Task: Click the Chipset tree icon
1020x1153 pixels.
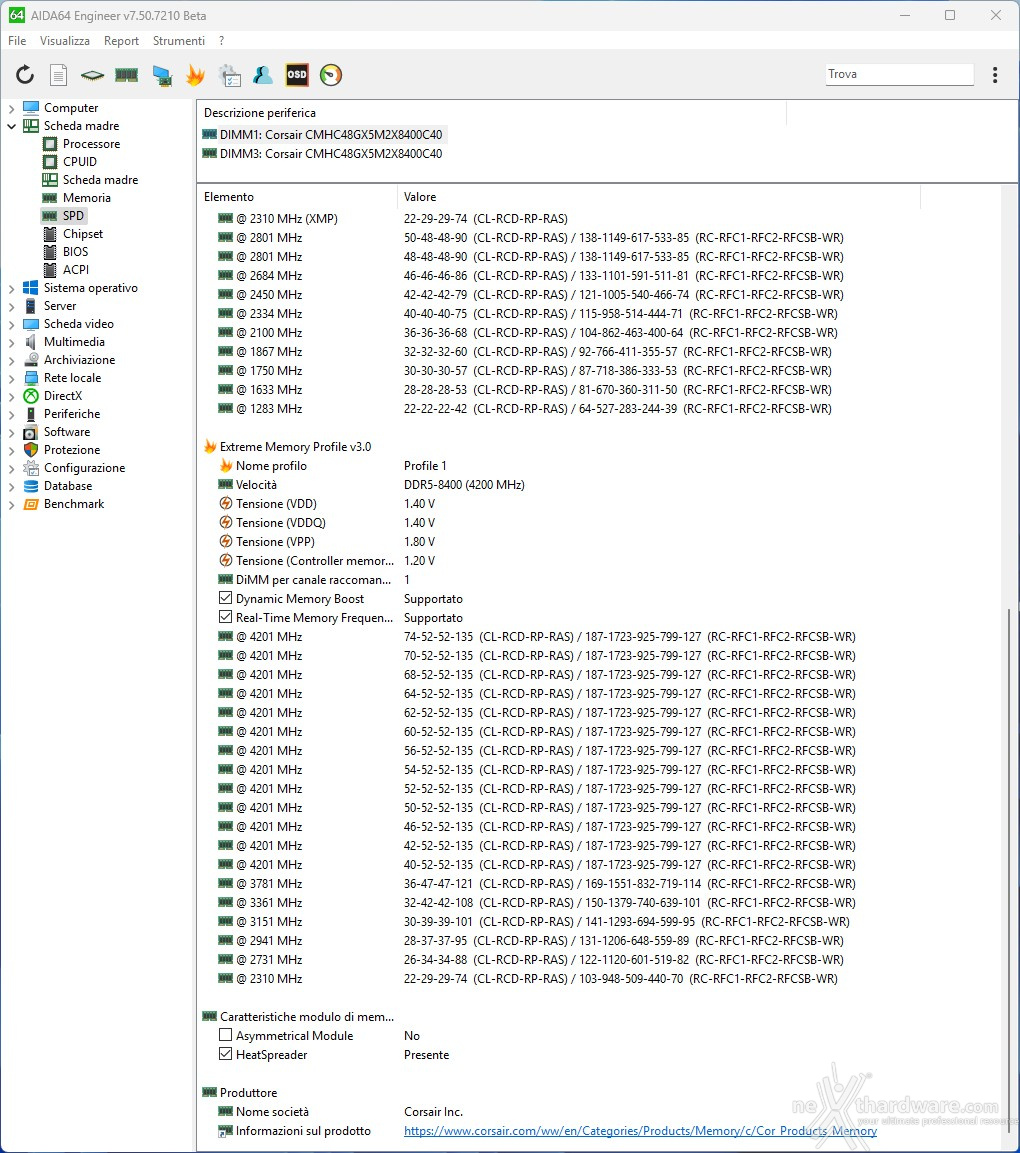Action: [x=50, y=234]
